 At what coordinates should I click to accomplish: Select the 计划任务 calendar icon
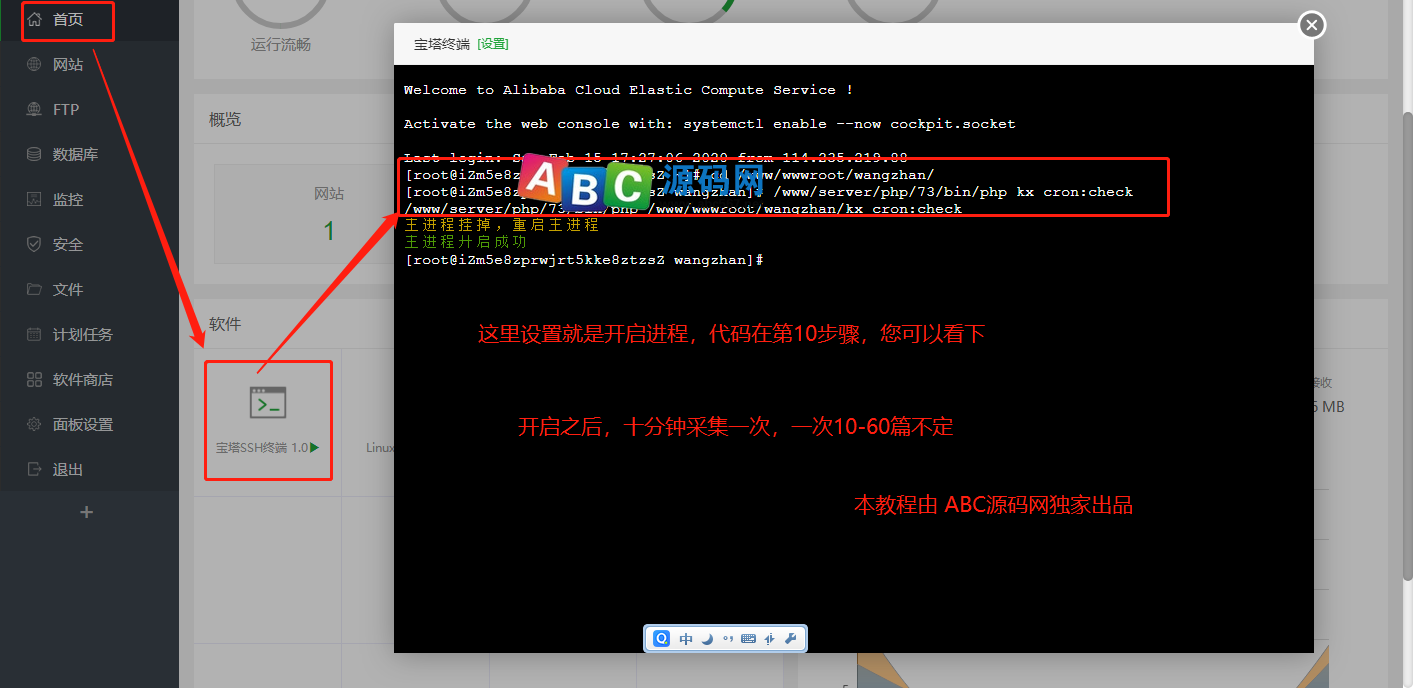point(35,335)
